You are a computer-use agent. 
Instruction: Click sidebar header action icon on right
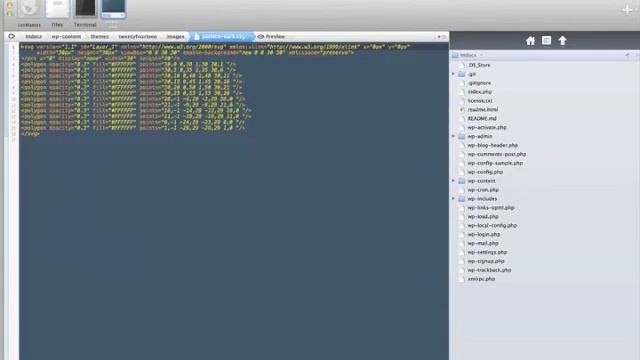(x=627, y=55)
